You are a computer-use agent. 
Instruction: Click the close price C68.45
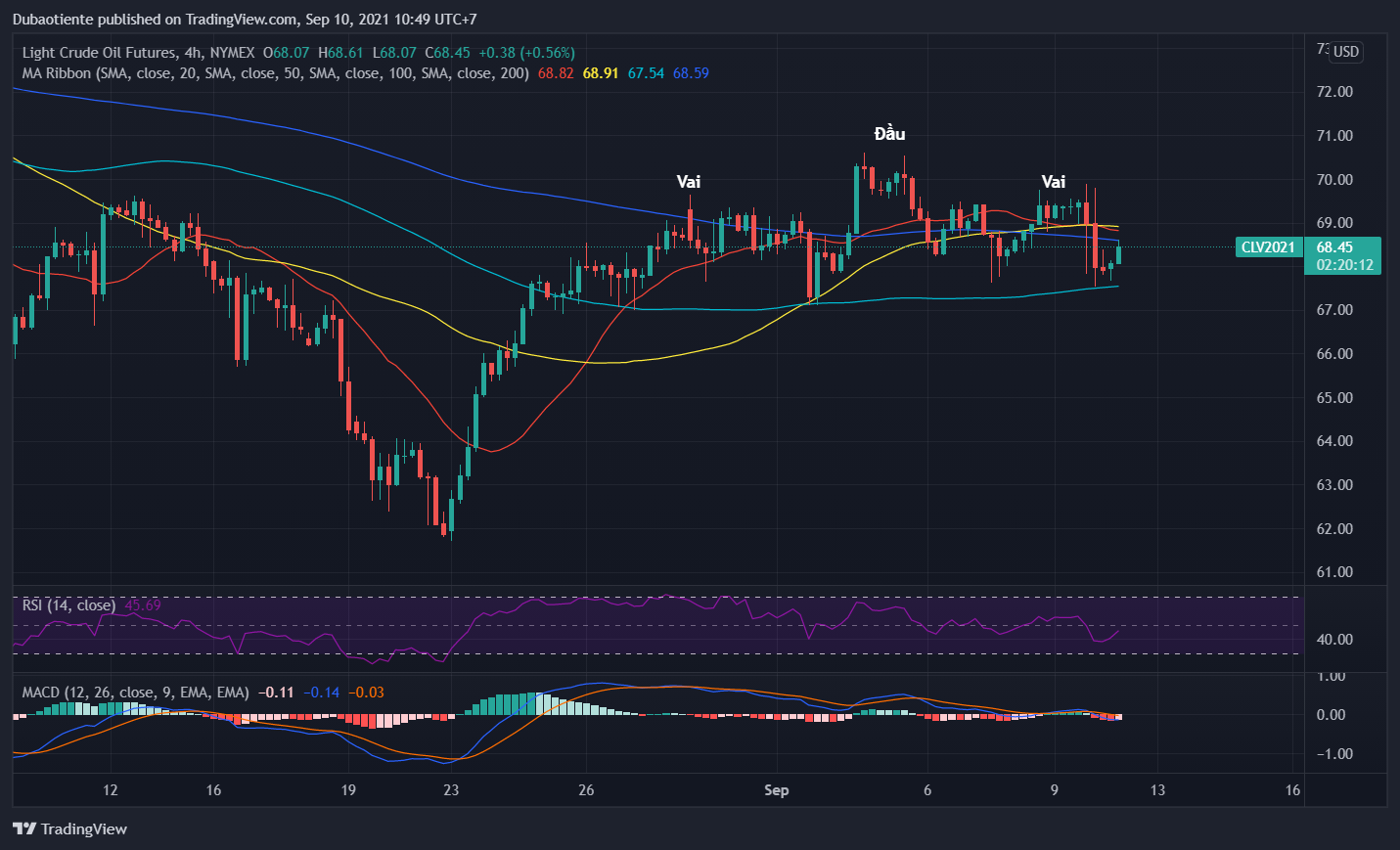[x=447, y=53]
